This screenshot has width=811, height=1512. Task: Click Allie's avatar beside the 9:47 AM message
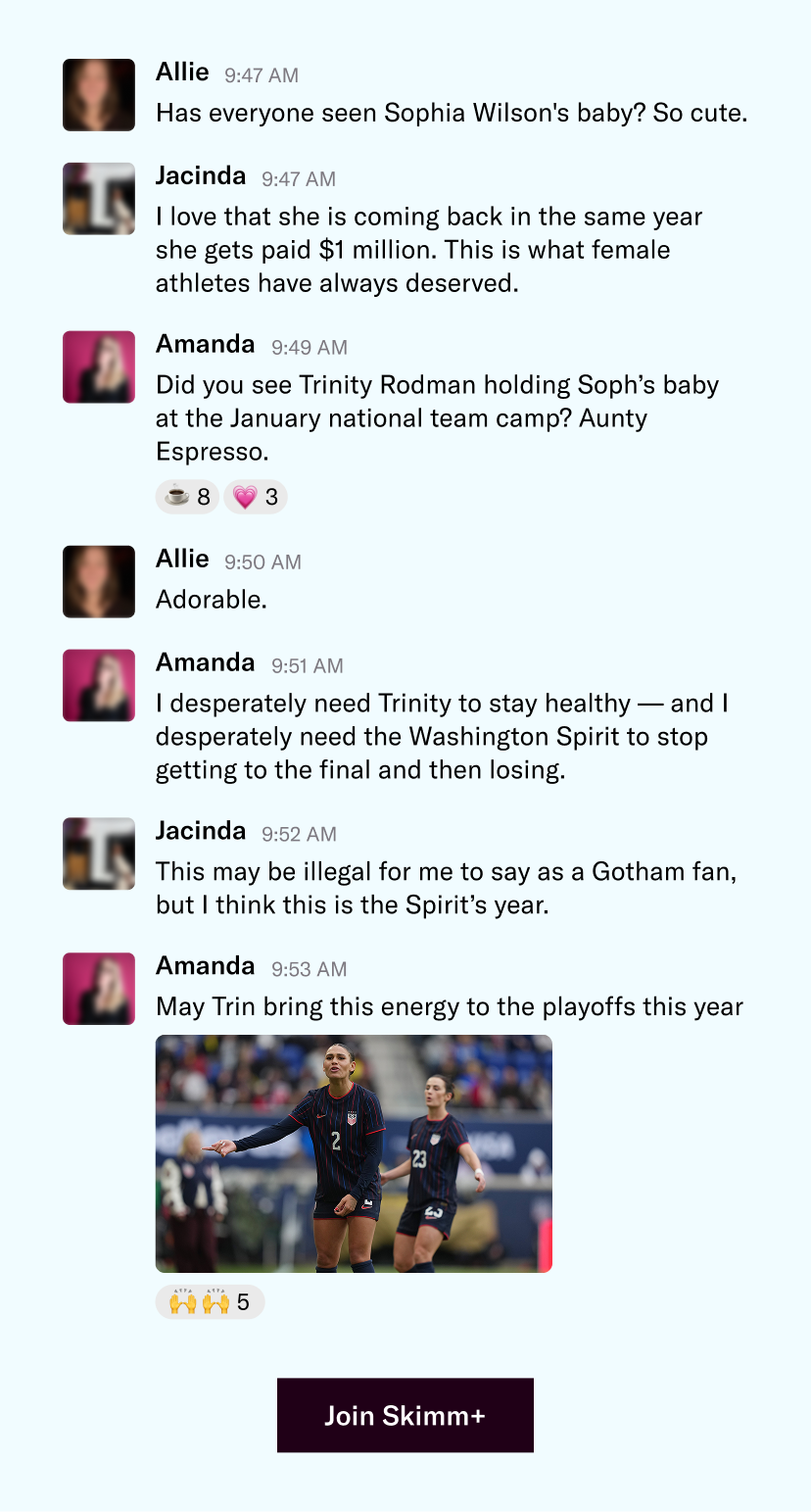click(99, 95)
